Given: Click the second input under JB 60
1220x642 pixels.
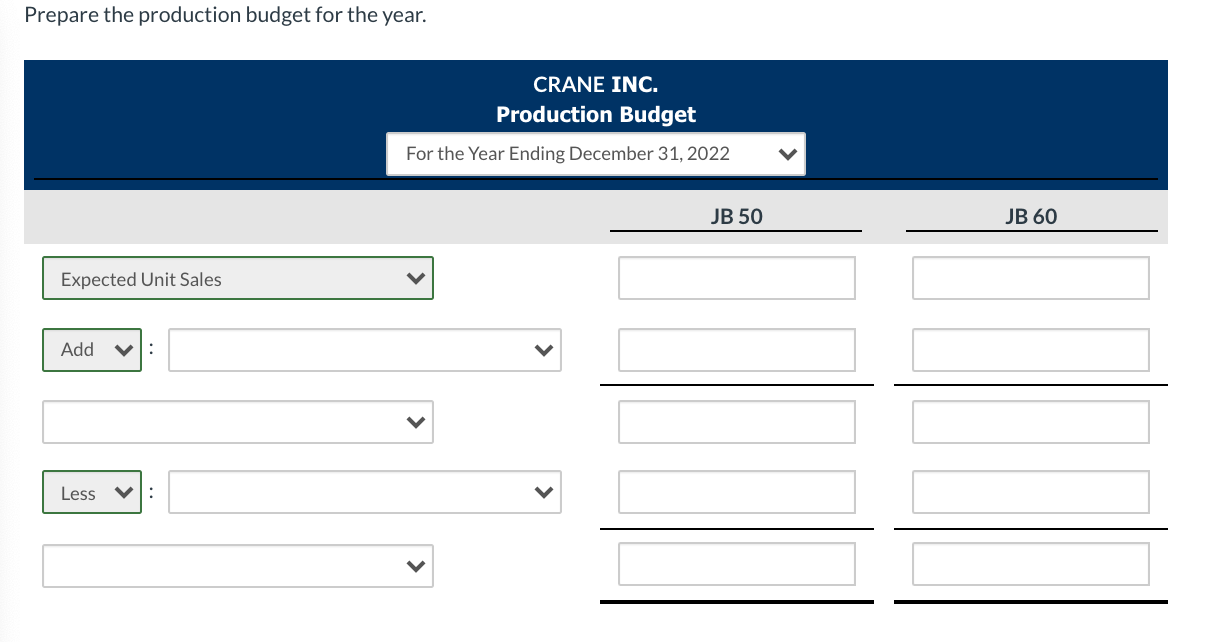Looking at the screenshot, I should (1031, 350).
